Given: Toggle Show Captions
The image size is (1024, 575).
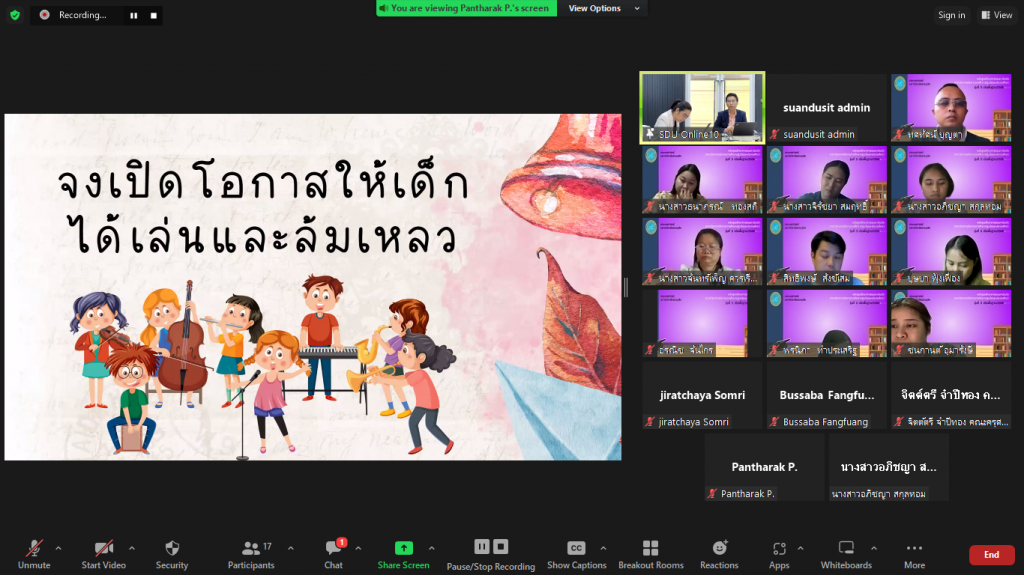Looking at the screenshot, I should (x=576, y=553).
